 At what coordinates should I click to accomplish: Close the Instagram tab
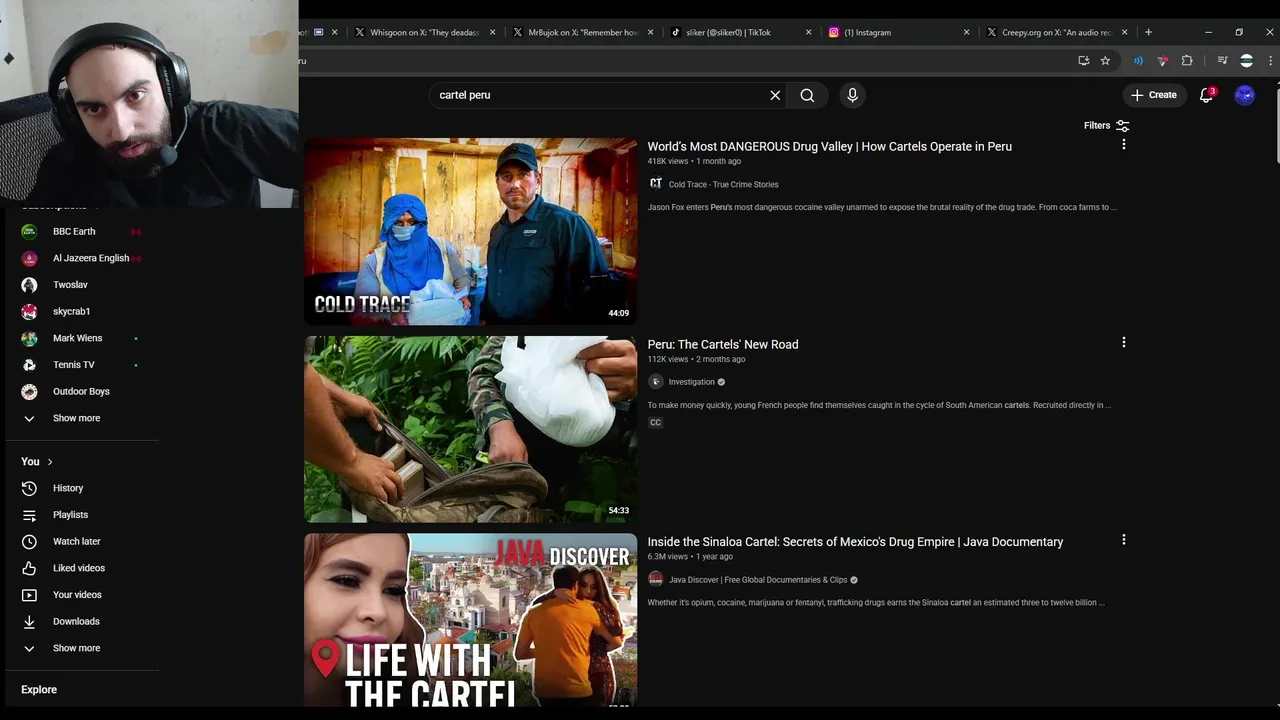tap(966, 32)
